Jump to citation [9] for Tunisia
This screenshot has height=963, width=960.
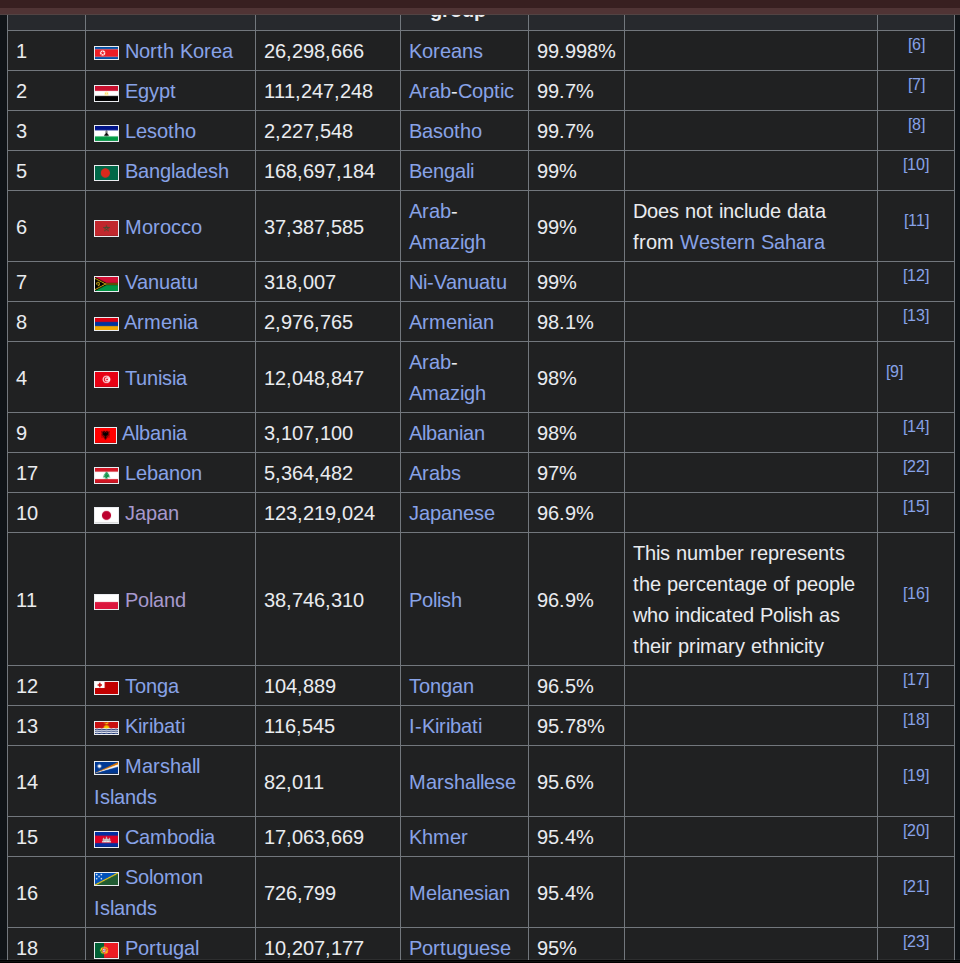click(894, 371)
